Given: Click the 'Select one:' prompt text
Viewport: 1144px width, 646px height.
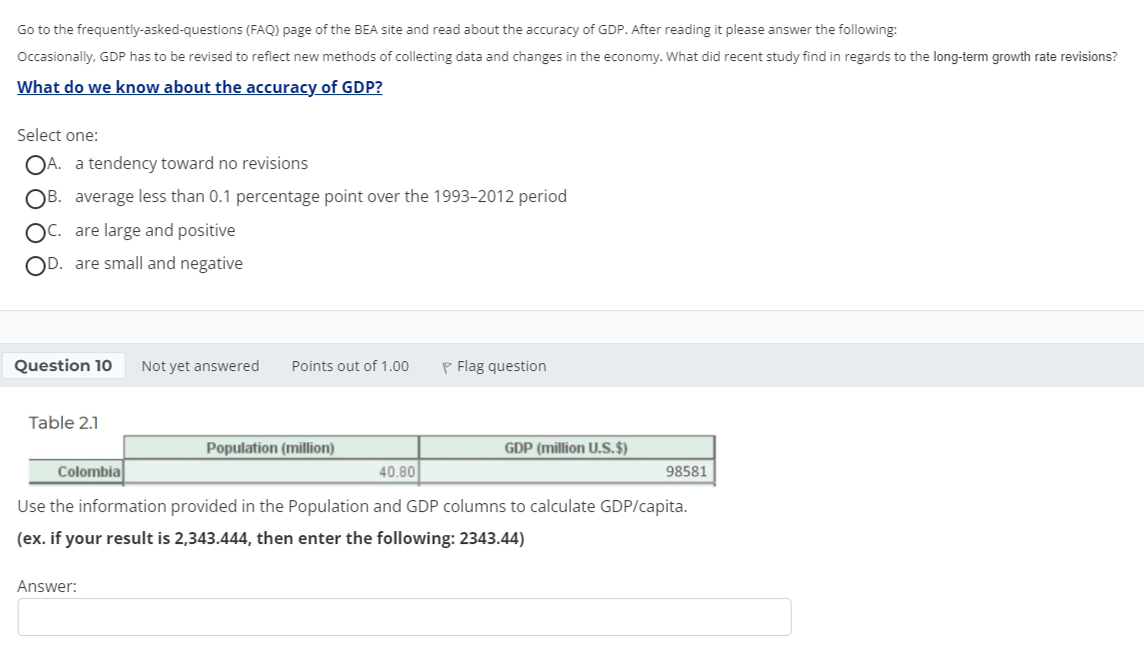Looking at the screenshot, I should [x=58, y=135].
